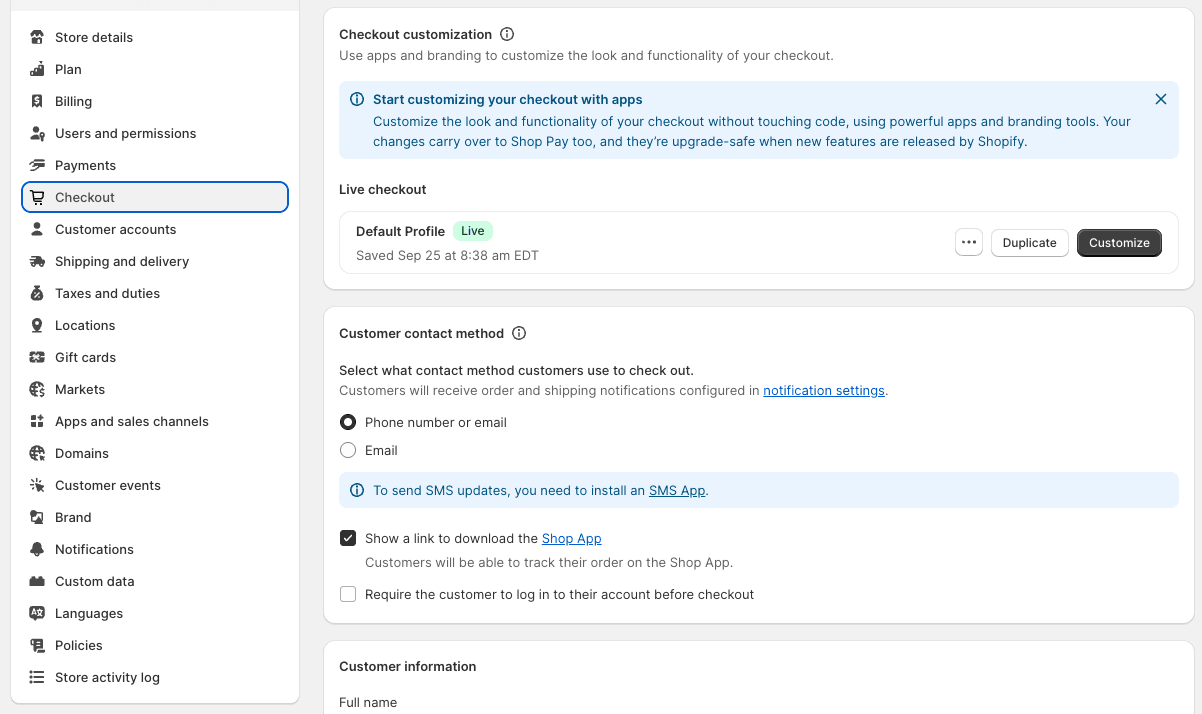Select the Phone number or email option
1202x714 pixels.
(347, 422)
